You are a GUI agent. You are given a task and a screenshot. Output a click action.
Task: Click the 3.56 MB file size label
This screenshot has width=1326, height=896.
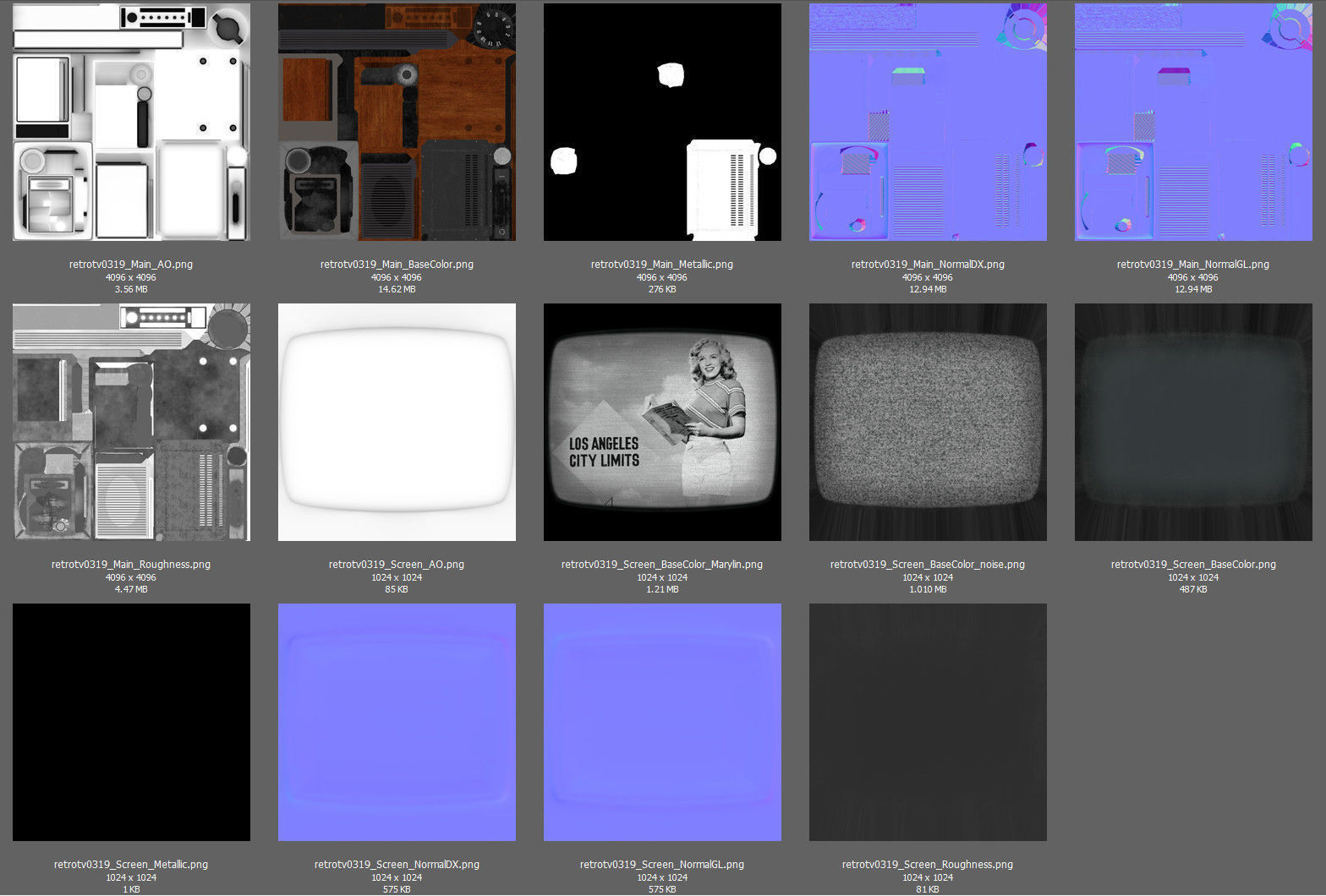pyautogui.click(x=131, y=289)
